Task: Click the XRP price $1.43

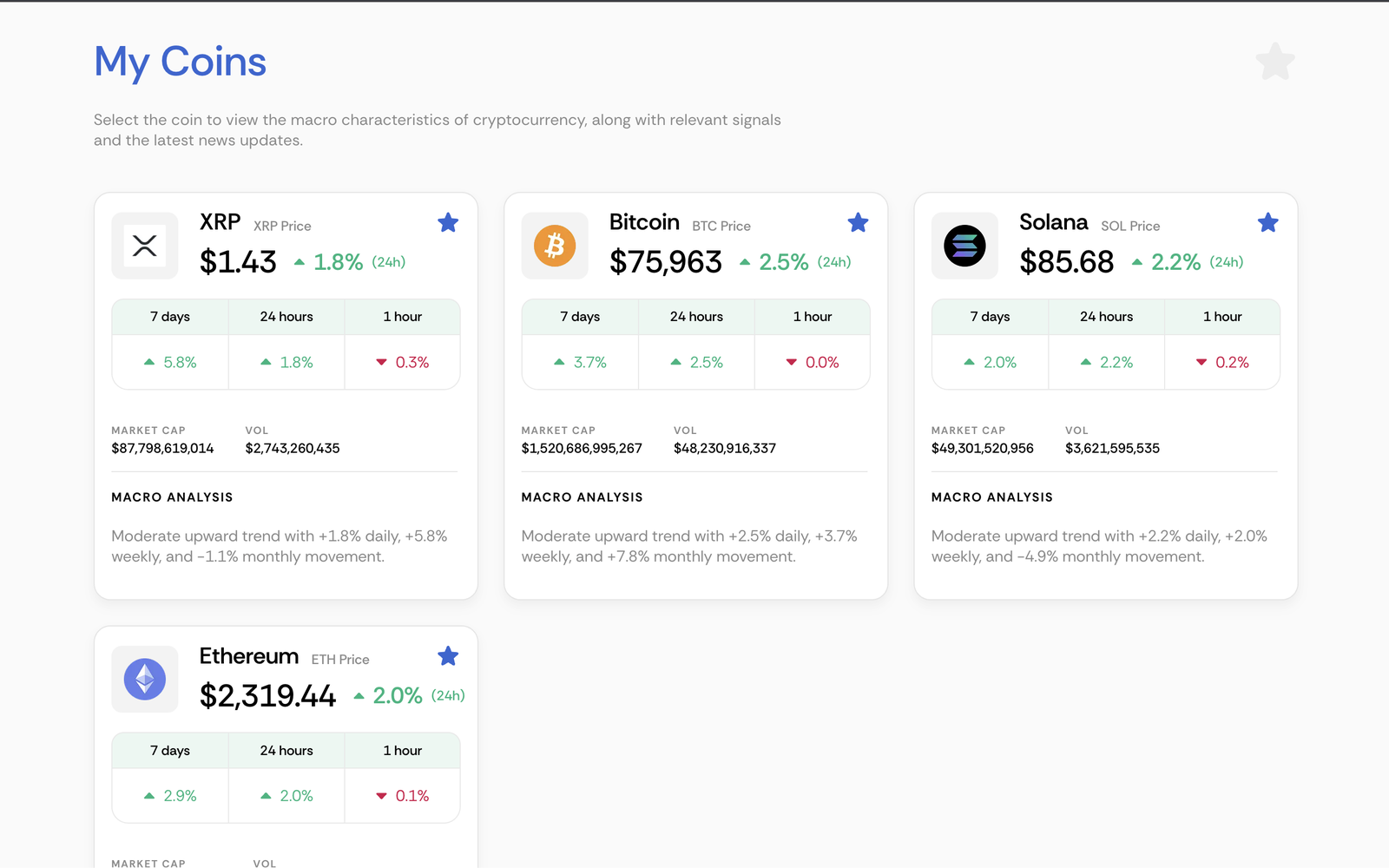Action: pos(238,262)
